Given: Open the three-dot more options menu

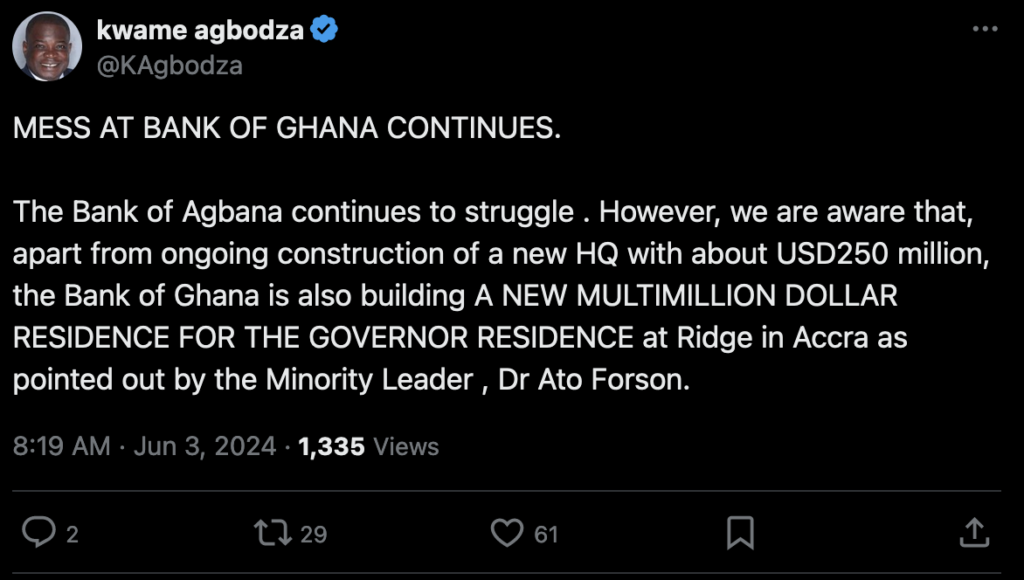Looking at the screenshot, I should coord(985,30).
